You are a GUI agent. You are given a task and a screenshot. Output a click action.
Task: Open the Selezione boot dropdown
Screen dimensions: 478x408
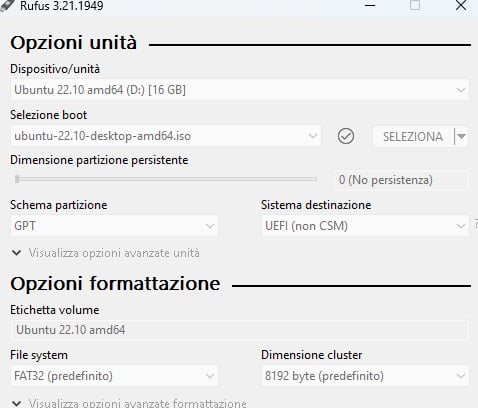click(166, 136)
